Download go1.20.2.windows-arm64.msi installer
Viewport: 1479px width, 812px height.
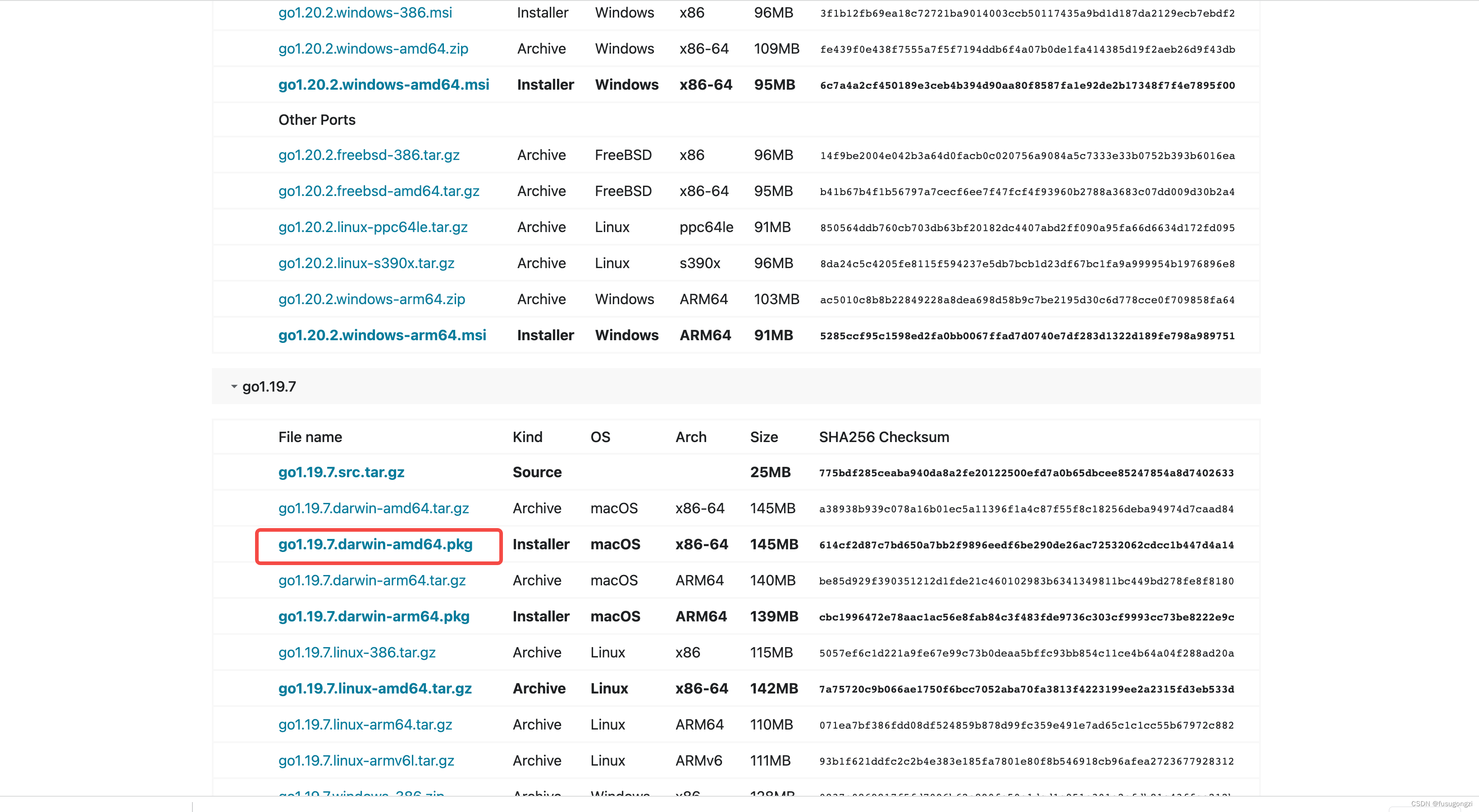pos(382,335)
